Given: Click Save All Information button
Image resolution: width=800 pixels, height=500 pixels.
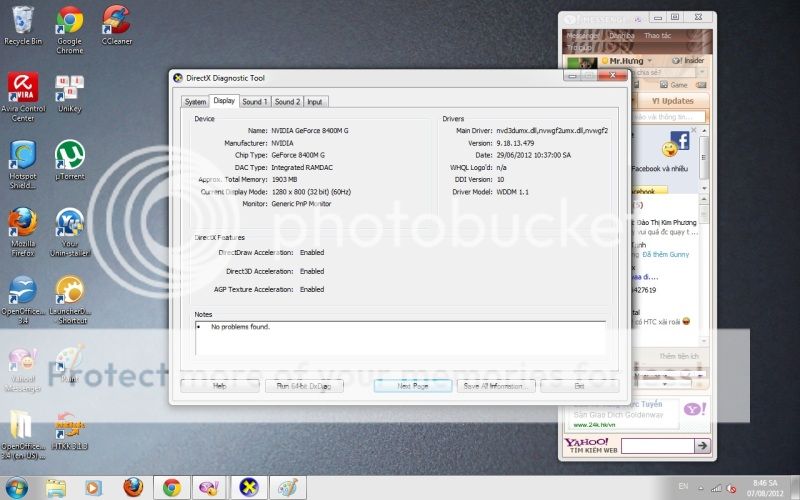Looking at the screenshot, I should click(496, 386).
